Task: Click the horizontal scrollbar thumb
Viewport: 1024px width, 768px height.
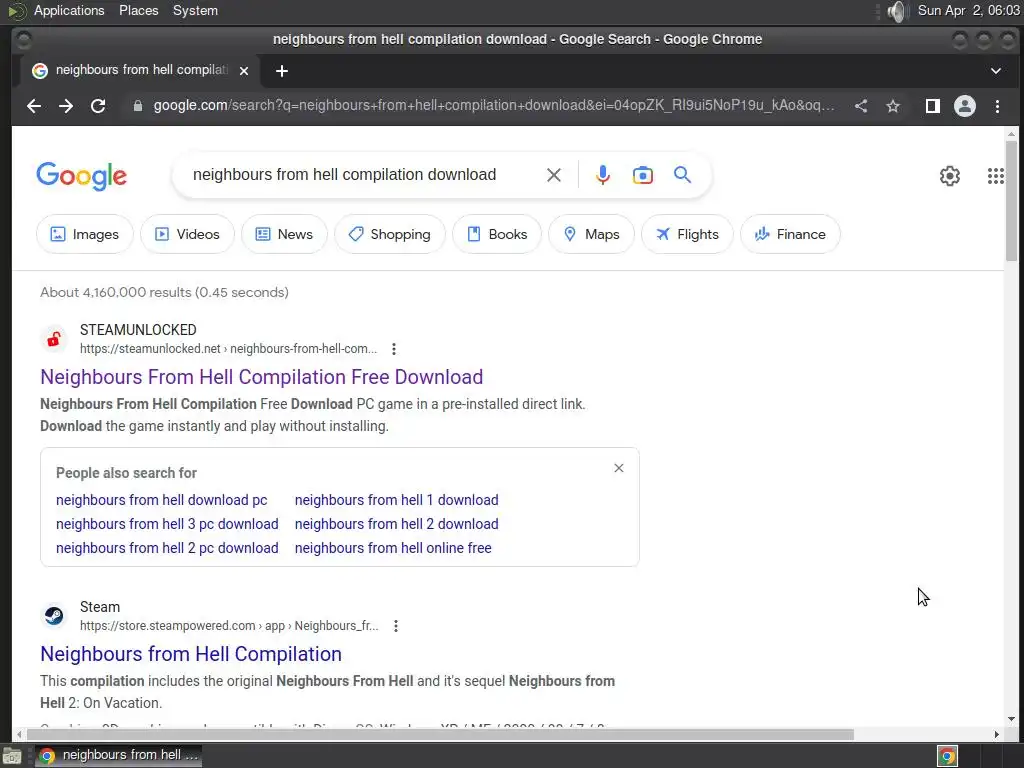Action: coord(440,735)
